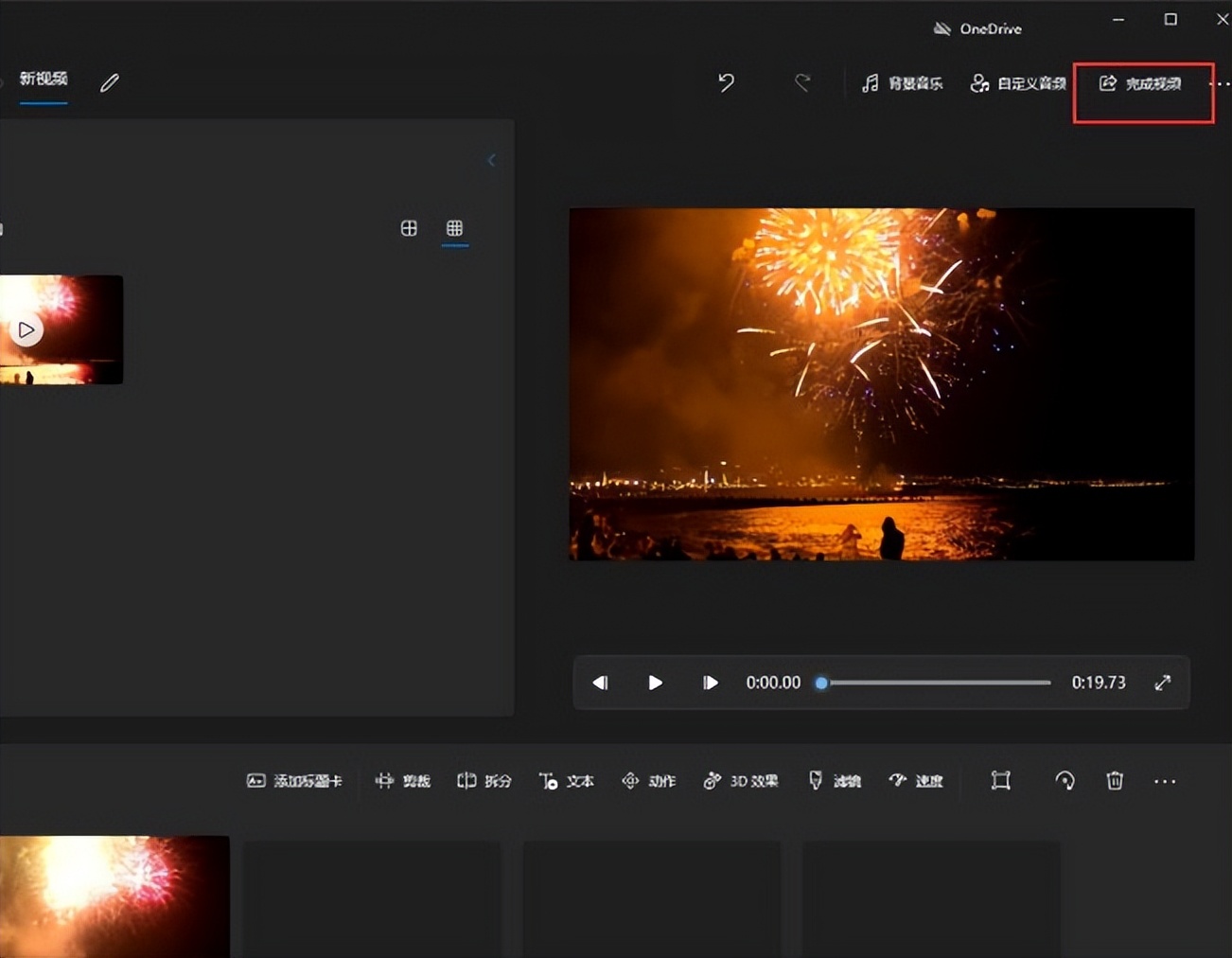The height and width of the screenshot is (958, 1232).
Task: Step back one frame
Action: (600, 683)
